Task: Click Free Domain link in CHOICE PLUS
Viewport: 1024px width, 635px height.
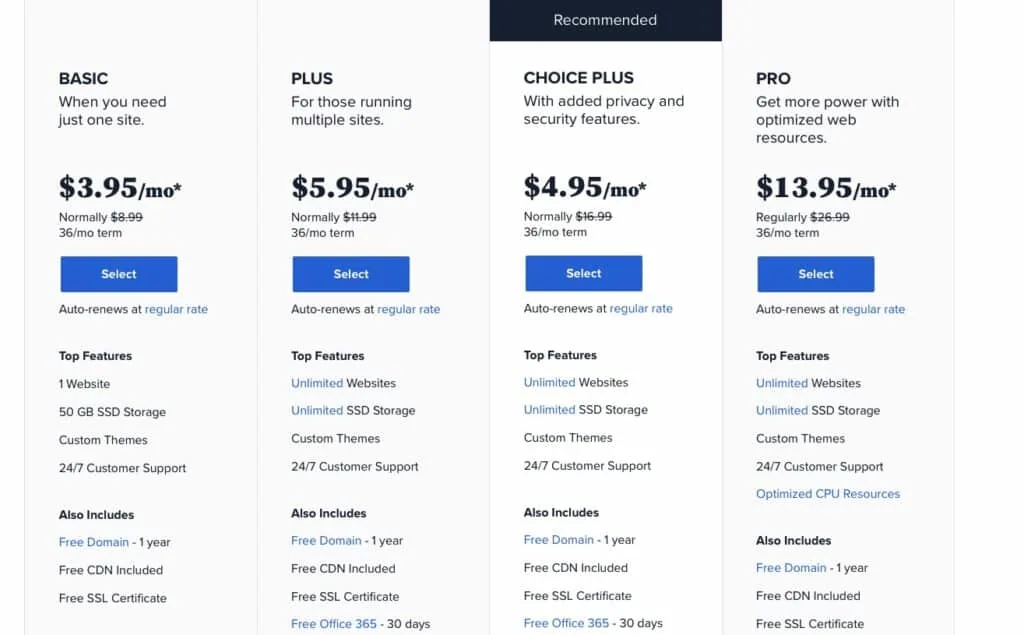Action: point(558,540)
